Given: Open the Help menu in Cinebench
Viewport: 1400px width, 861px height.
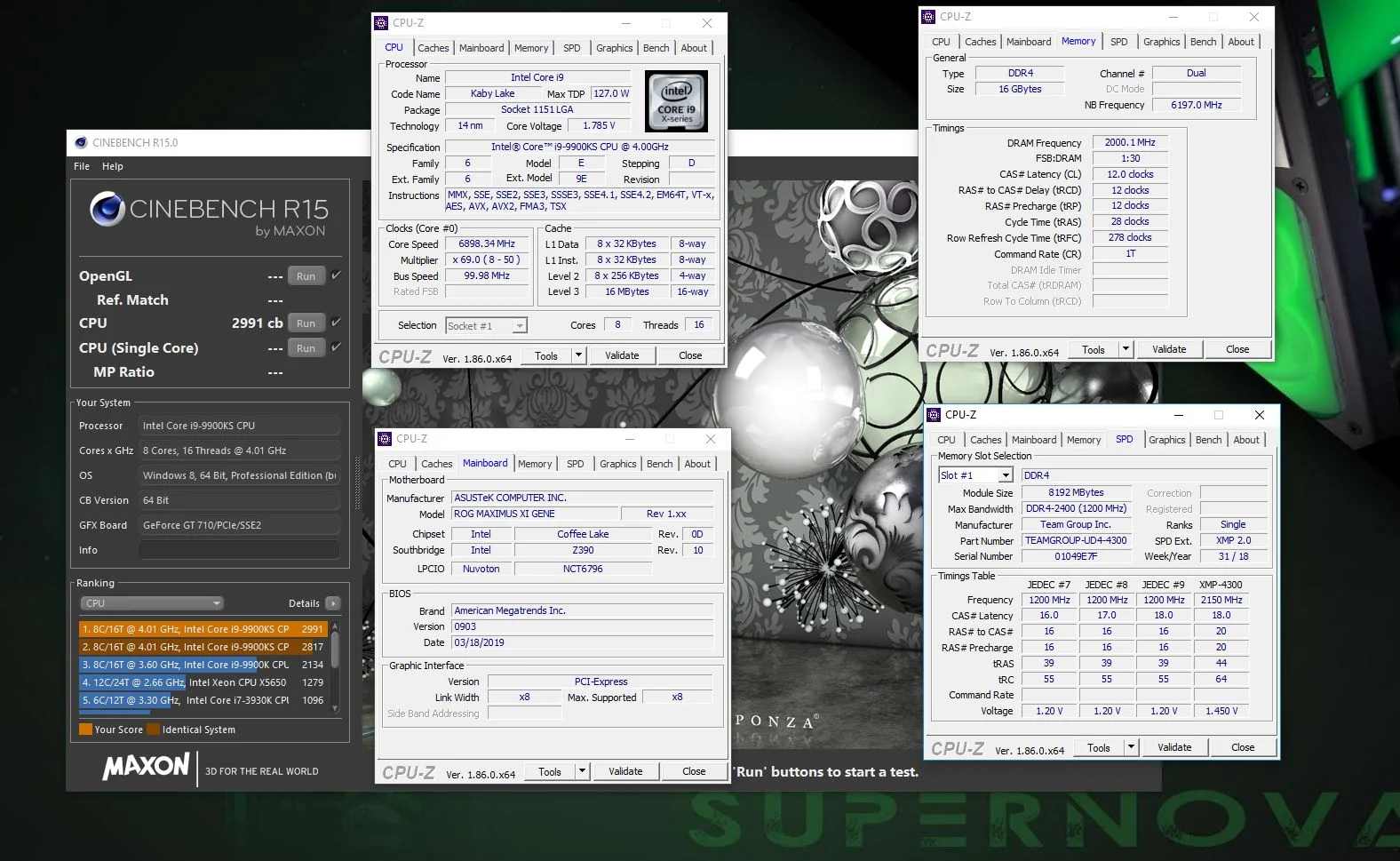Looking at the screenshot, I should [113, 166].
